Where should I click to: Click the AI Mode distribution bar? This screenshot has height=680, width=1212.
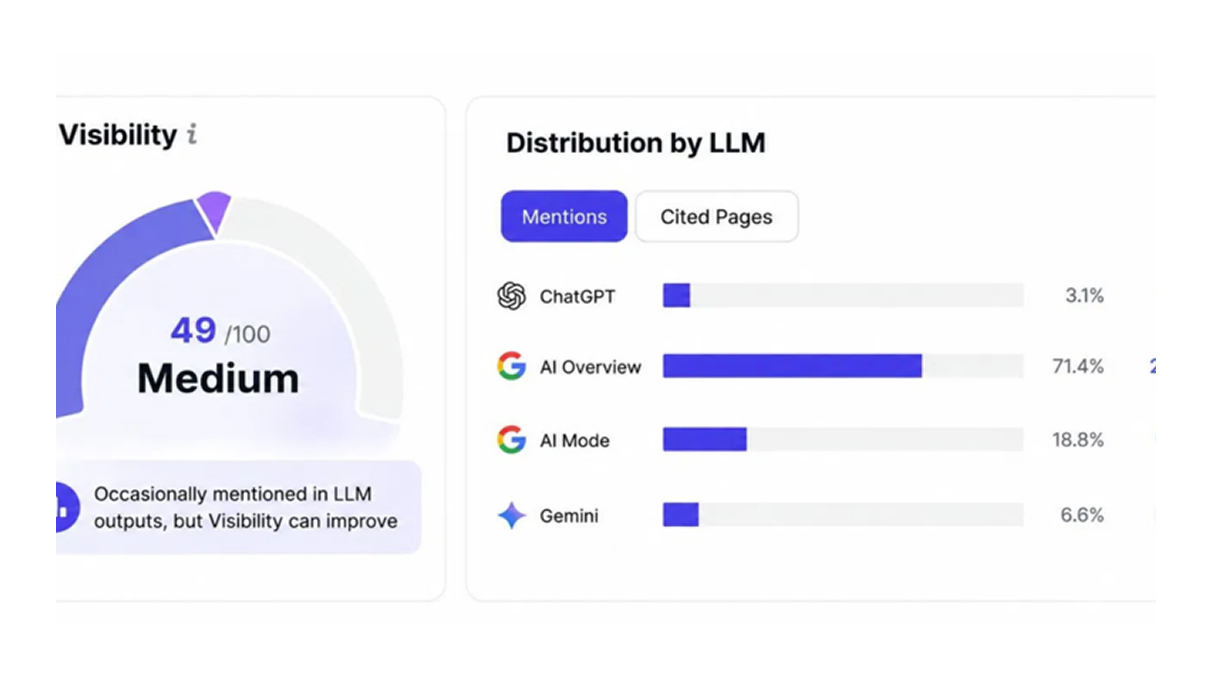[x=843, y=440]
